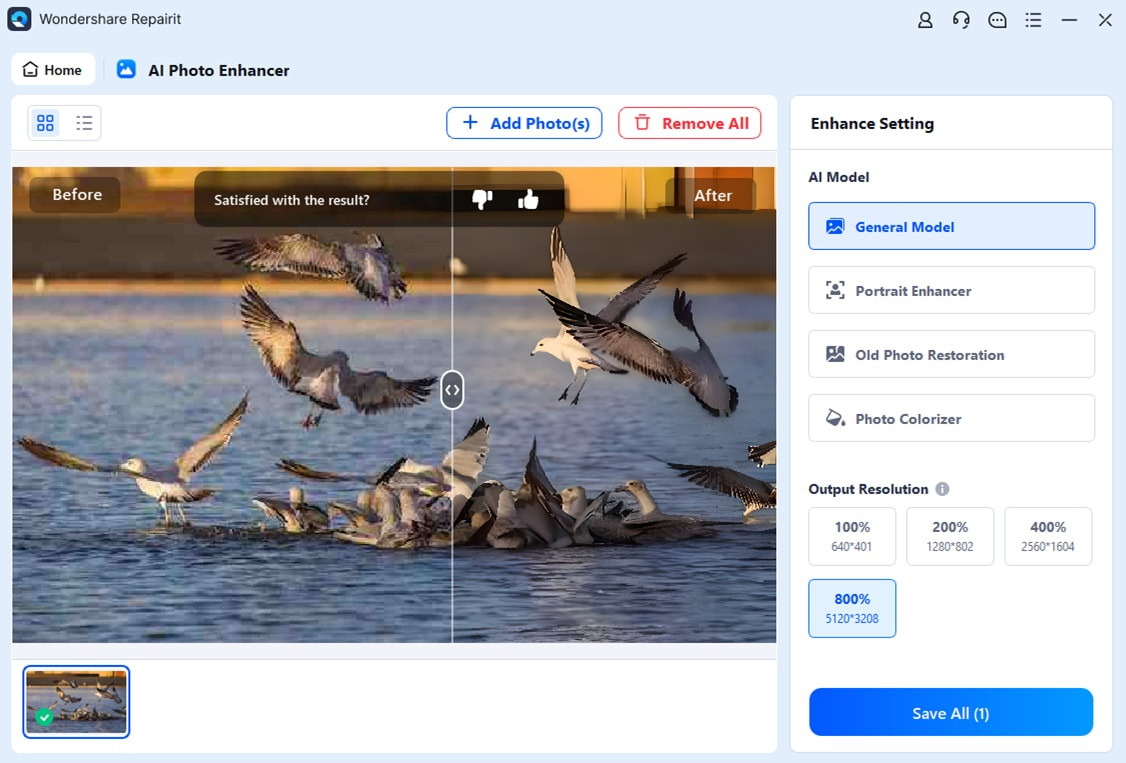The image size is (1126, 763).
Task: Click the Output Resolution info icon
Action: [x=942, y=489]
